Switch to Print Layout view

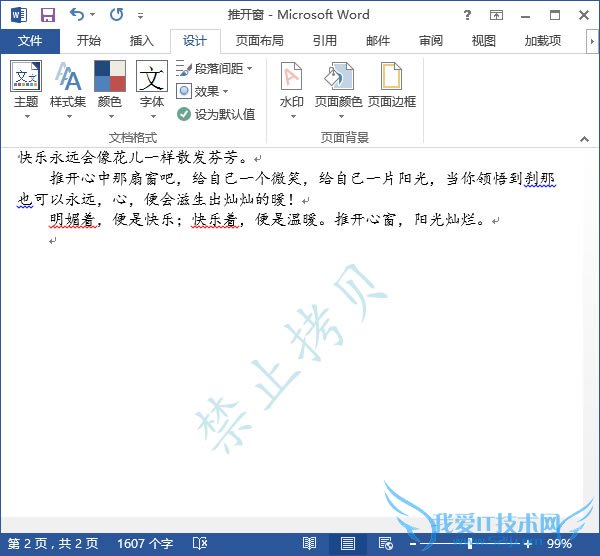pyautogui.click(x=347, y=543)
